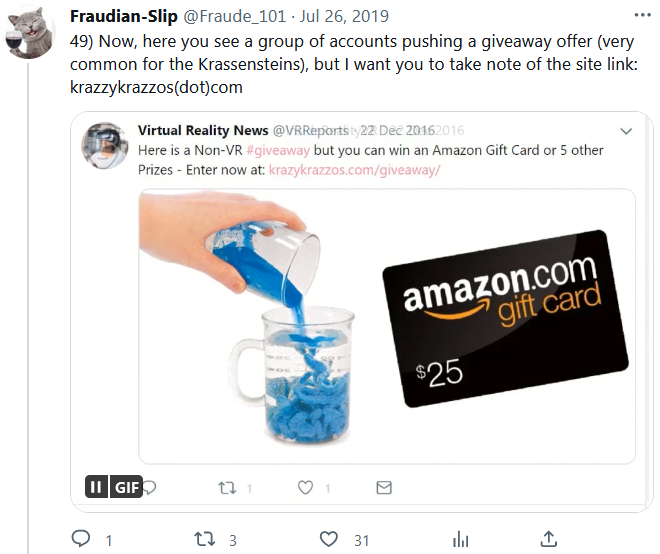The image size is (660, 554).
Task: Click the @Fraude_101 handle
Action: pos(234,16)
